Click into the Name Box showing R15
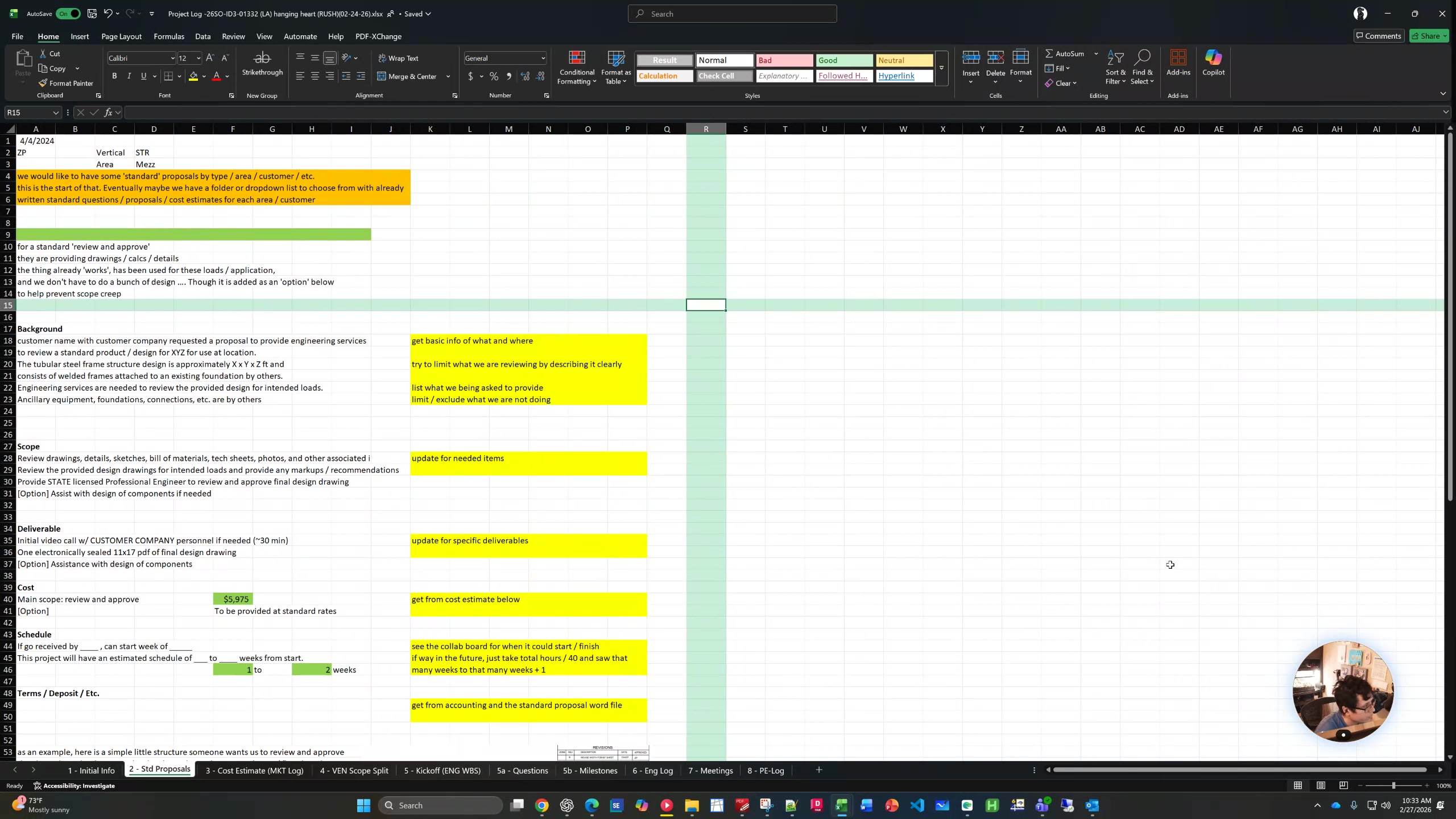This screenshot has width=1456, height=819. click(x=27, y=113)
